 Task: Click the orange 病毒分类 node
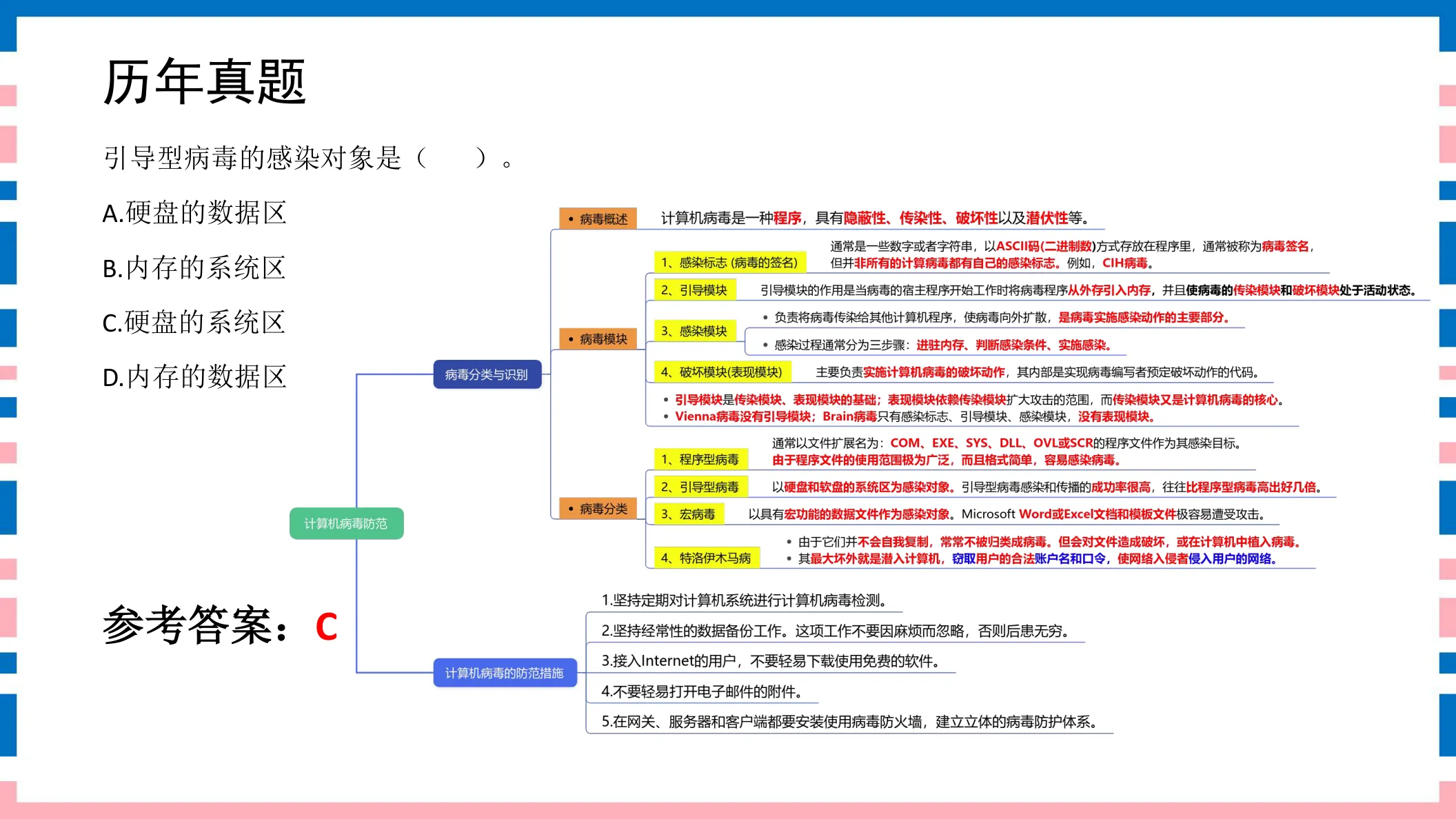click(x=598, y=509)
